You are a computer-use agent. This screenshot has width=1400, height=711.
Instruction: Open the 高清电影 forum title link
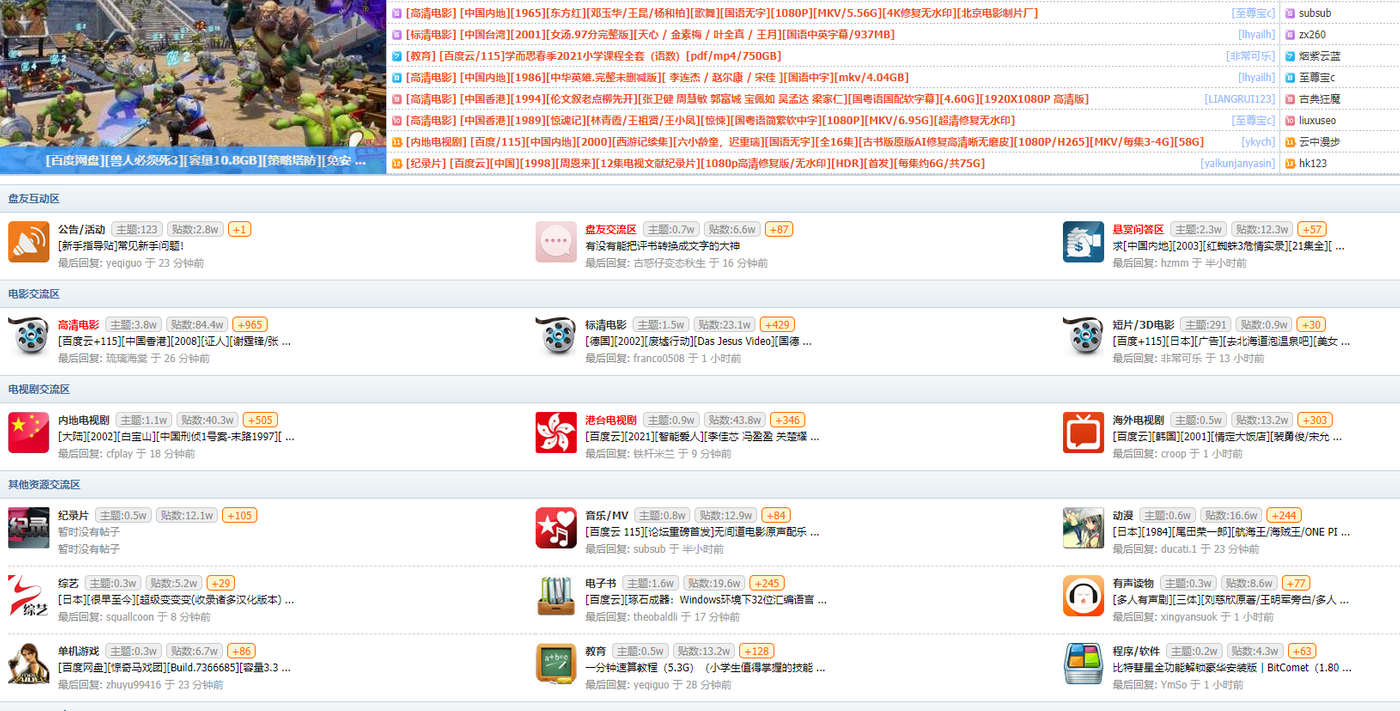pyautogui.click(x=79, y=325)
